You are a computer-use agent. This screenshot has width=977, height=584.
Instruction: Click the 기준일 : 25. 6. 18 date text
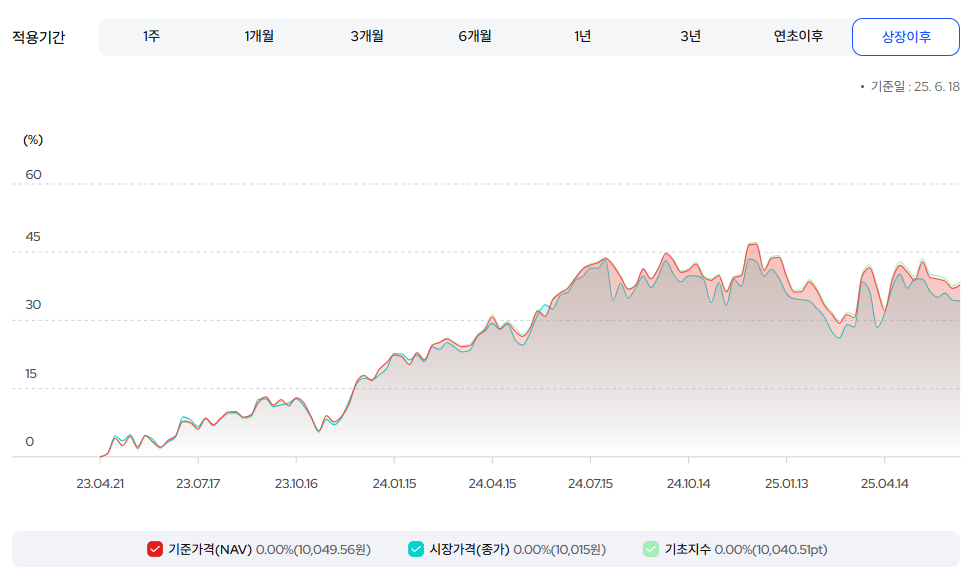[915, 87]
